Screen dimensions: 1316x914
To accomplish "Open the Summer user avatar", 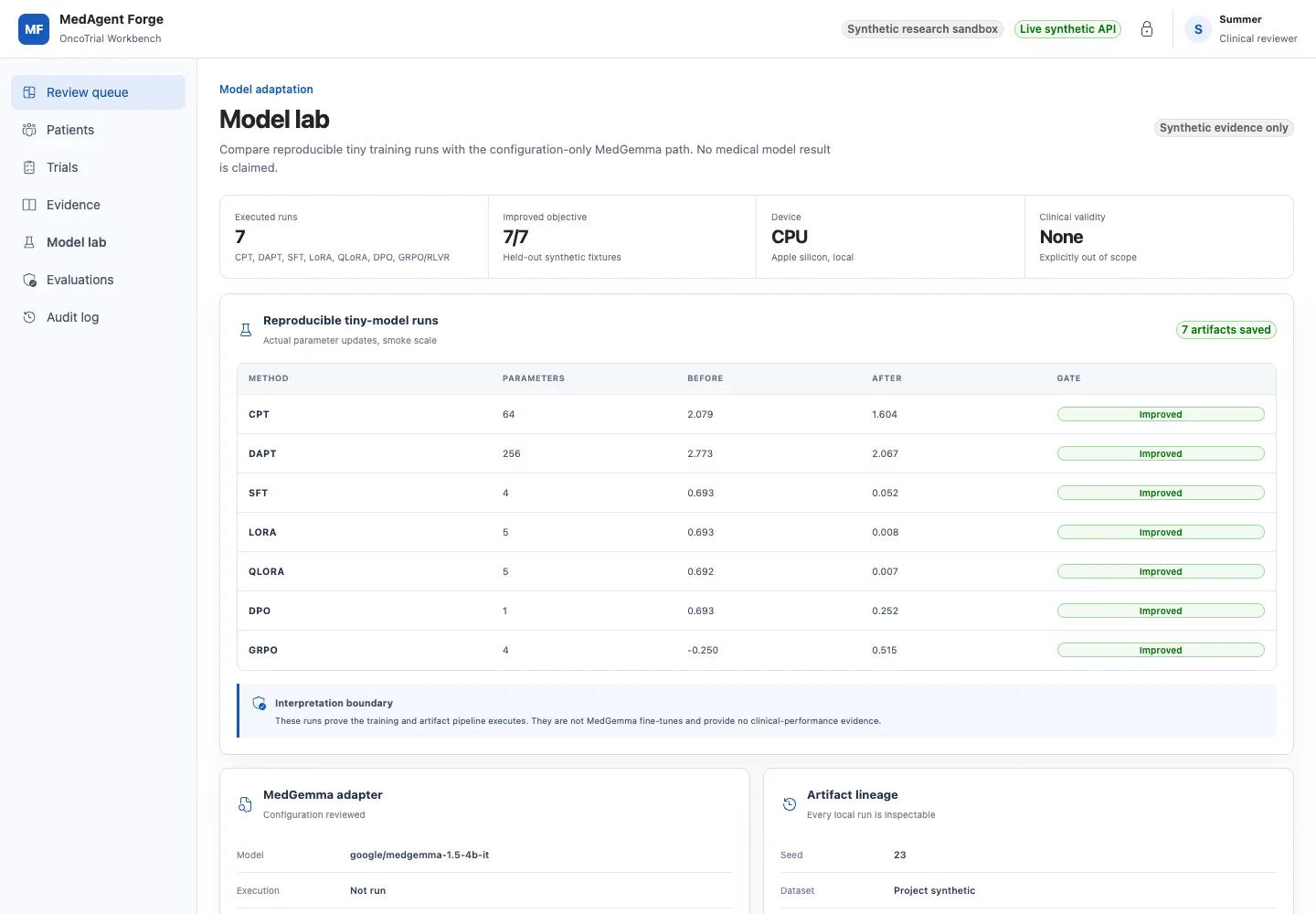I will pyautogui.click(x=1198, y=29).
